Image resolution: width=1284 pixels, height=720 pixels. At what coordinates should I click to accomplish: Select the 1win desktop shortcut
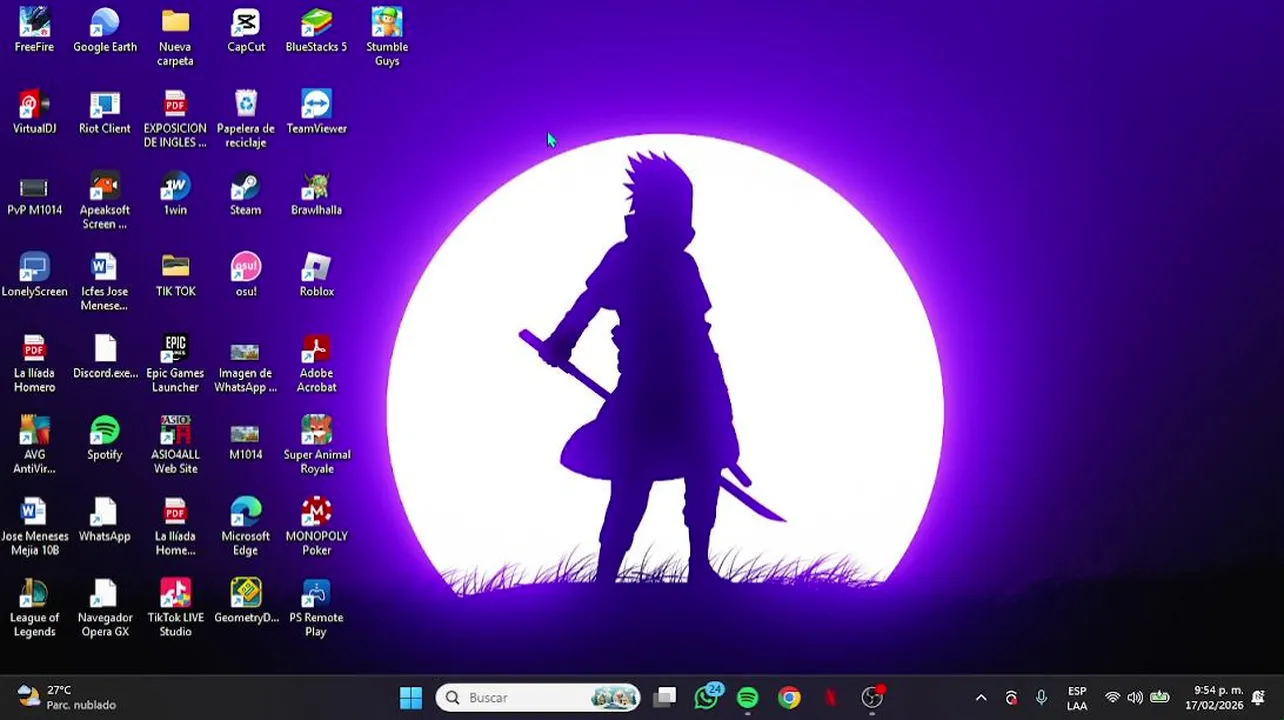pyautogui.click(x=175, y=194)
